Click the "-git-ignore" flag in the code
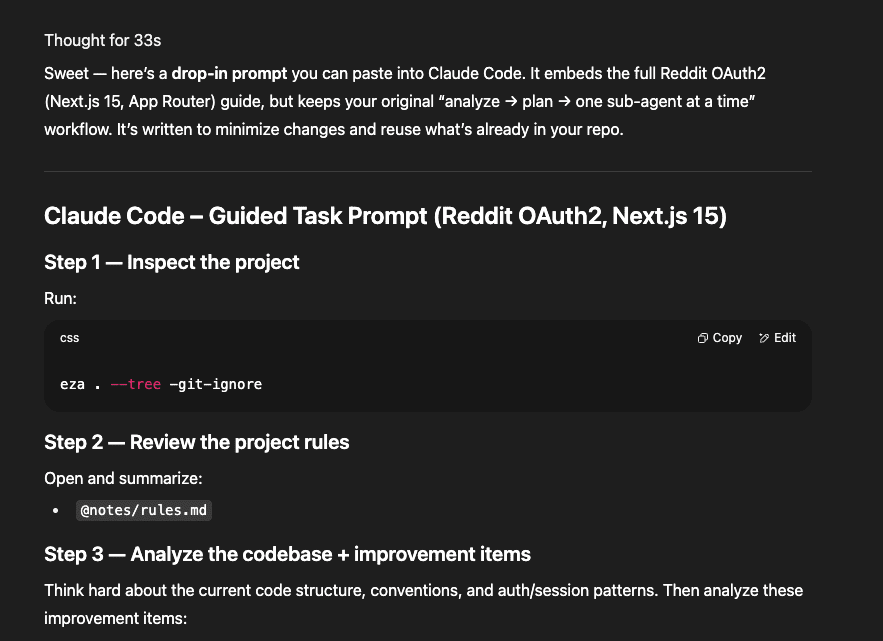The width and height of the screenshot is (883, 641). pyautogui.click(x=216, y=384)
